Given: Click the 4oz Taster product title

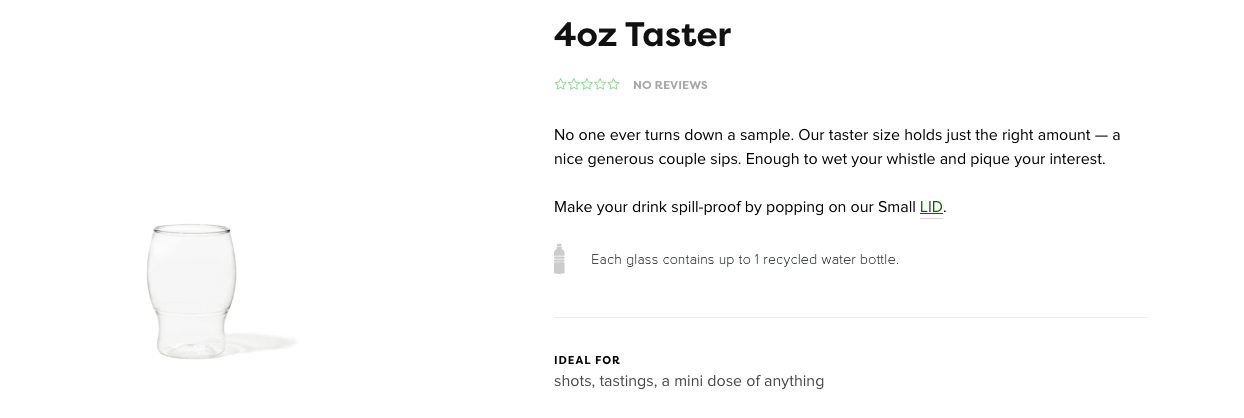Looking at the screenshot, I should click(642, 35).
